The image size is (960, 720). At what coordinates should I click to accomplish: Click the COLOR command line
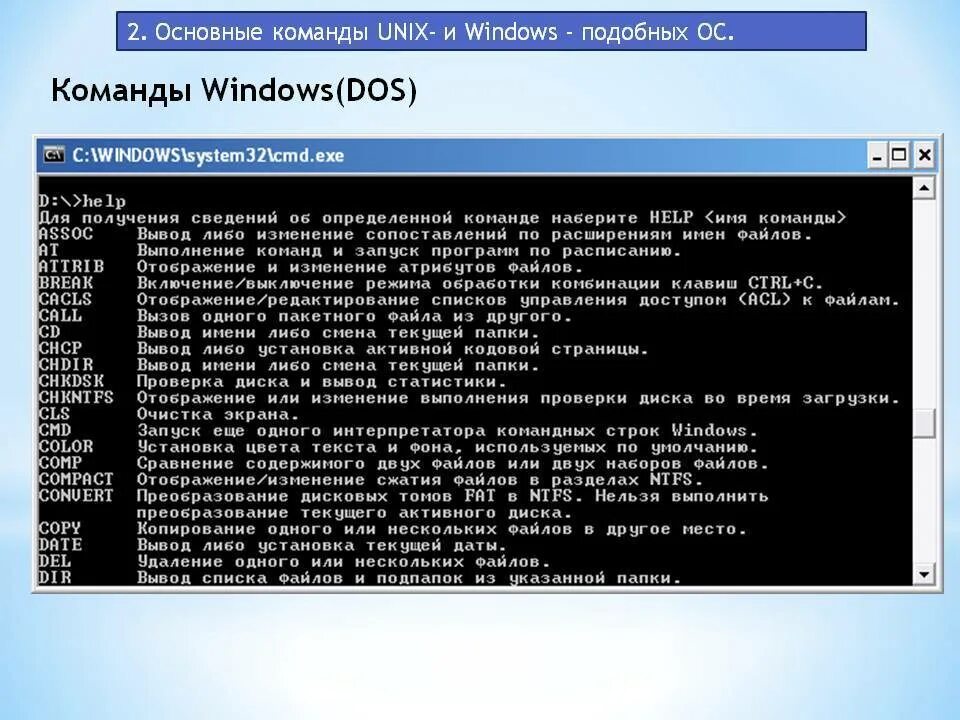click(398, 447)
